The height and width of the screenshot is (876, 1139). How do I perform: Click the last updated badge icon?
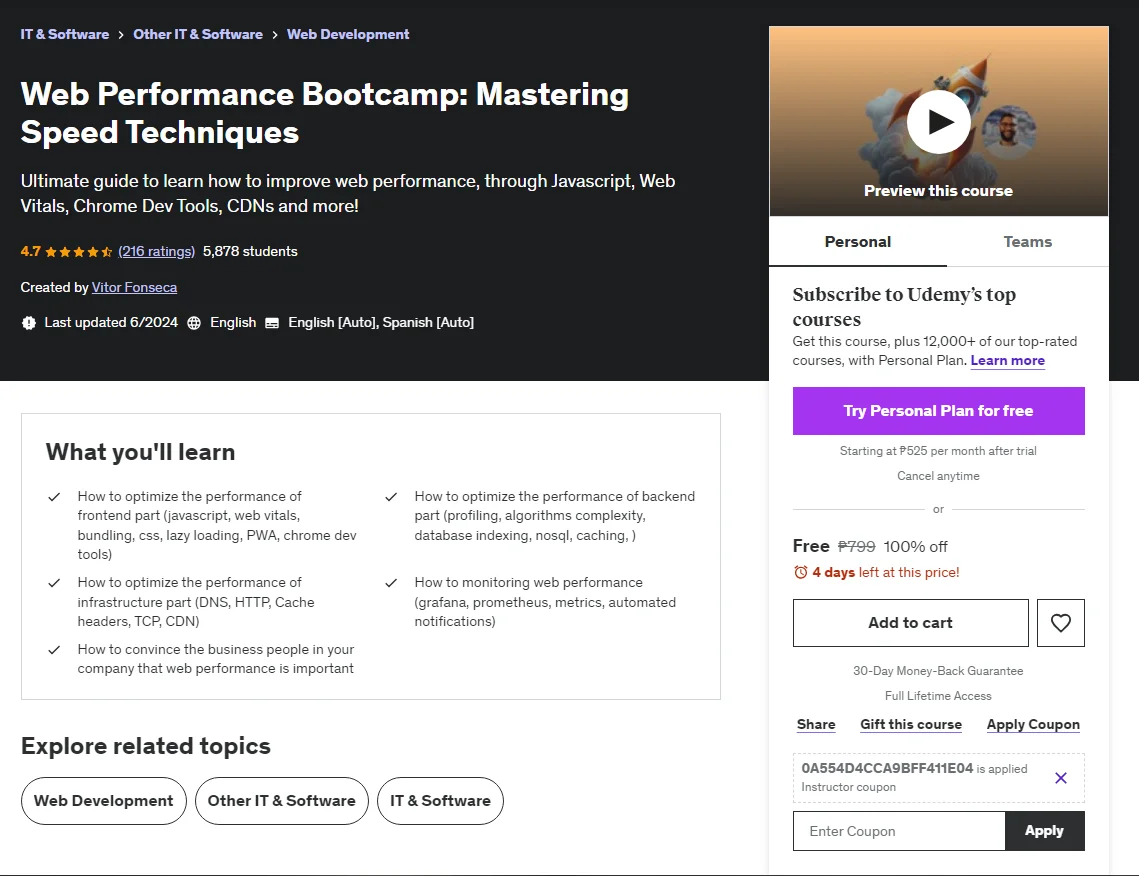pos(28,323)
